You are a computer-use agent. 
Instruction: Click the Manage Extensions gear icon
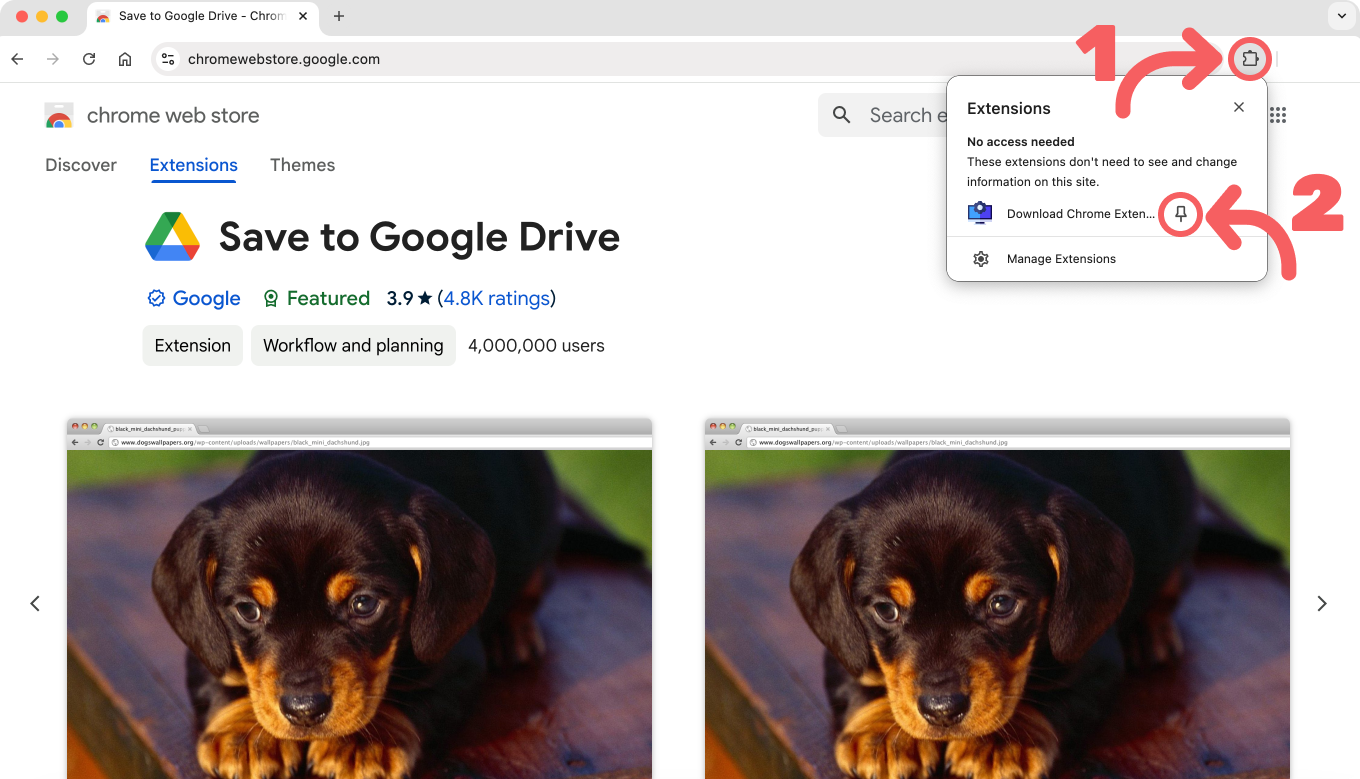click(x=981, y=259)
